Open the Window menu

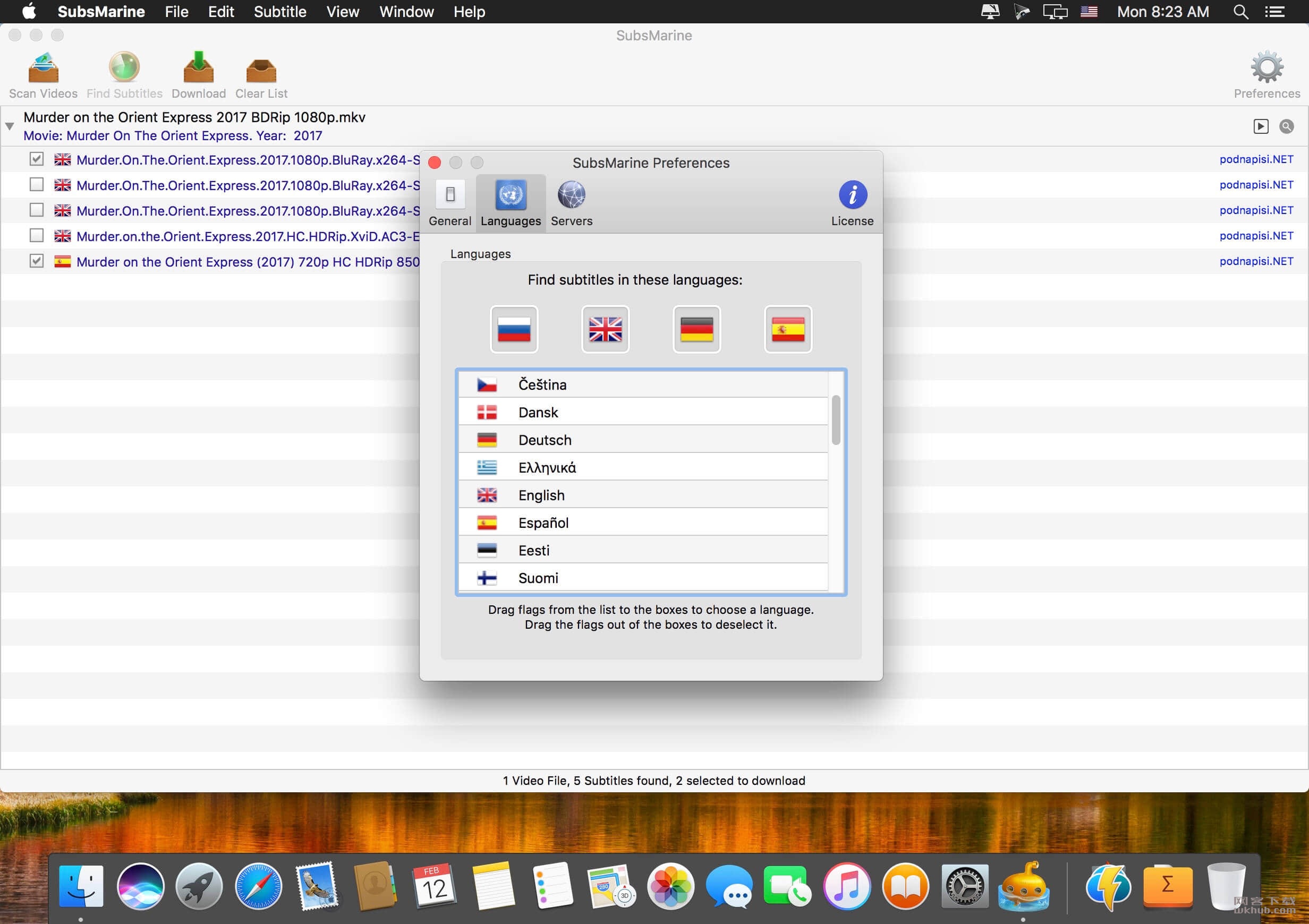click(x=406, y=11)
